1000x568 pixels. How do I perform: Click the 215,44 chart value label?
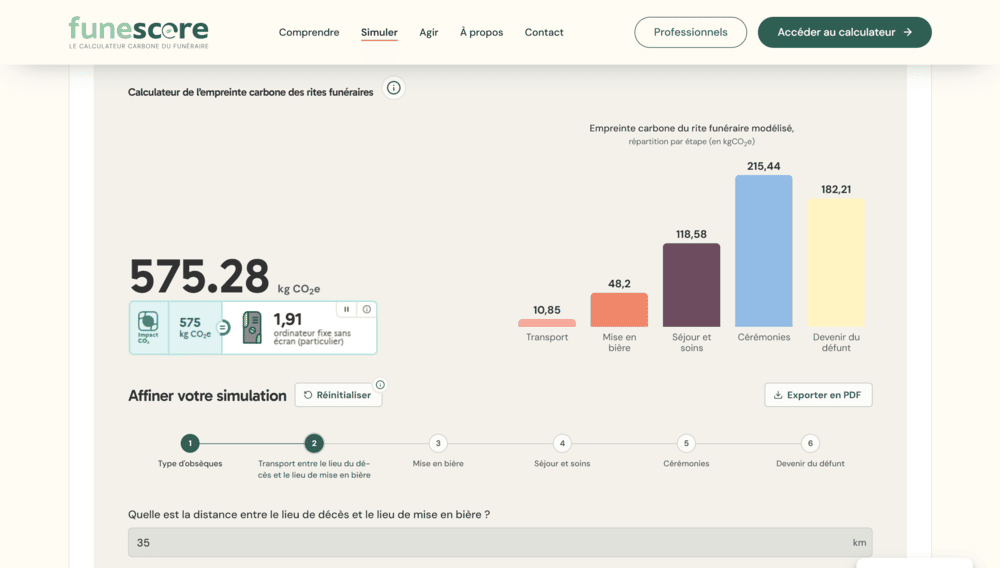coord(763,166)
